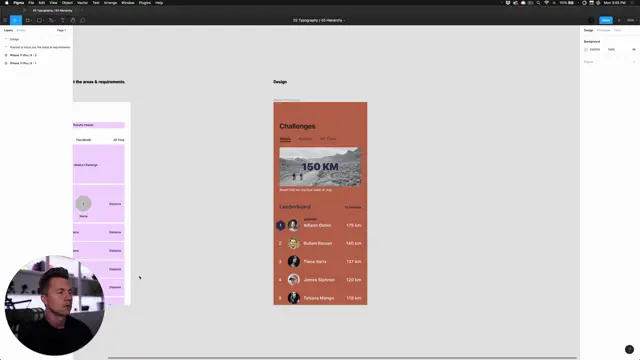The width and height of the screenshot is (640, 360).
Task: Click the background opacity 100% field
Action: pyautogui.click(x=611, y=49)
